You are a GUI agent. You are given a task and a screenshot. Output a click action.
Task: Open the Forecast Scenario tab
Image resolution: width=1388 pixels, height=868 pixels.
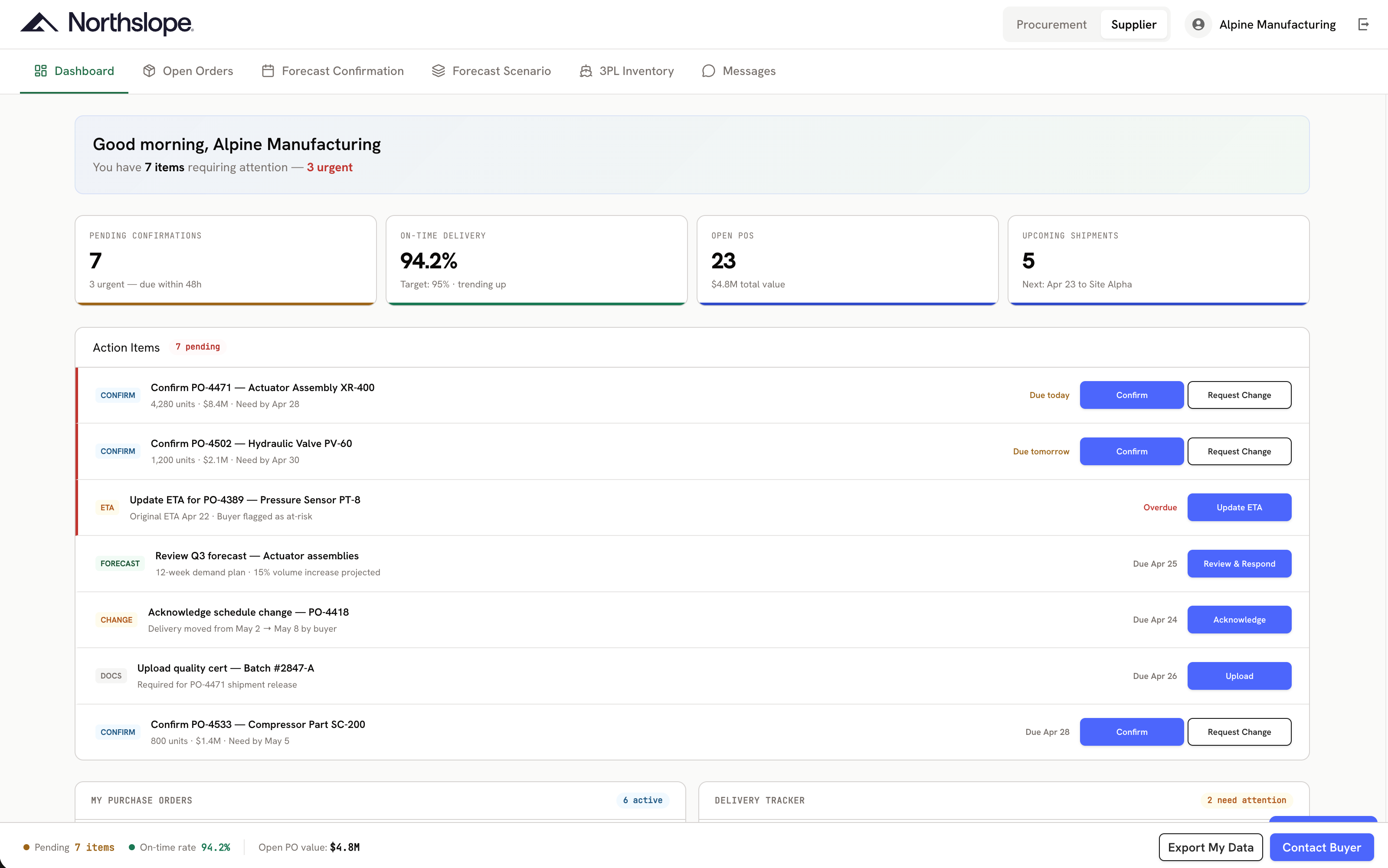tap(491, 71)
